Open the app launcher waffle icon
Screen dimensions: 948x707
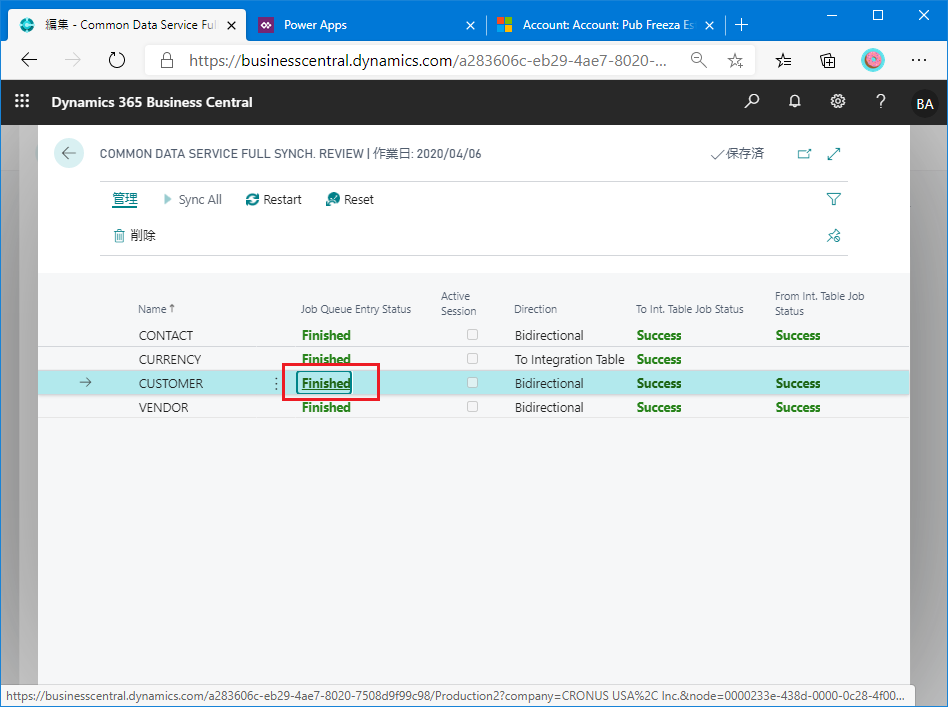pos(22,101)
